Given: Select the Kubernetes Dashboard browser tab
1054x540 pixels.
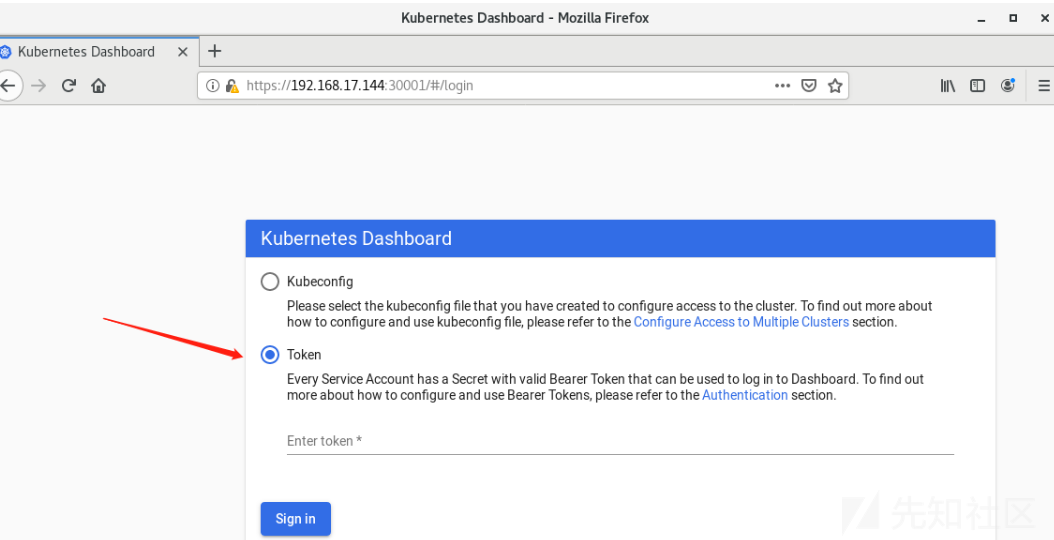Looking at the screenshot, I should tap(99, 52).
